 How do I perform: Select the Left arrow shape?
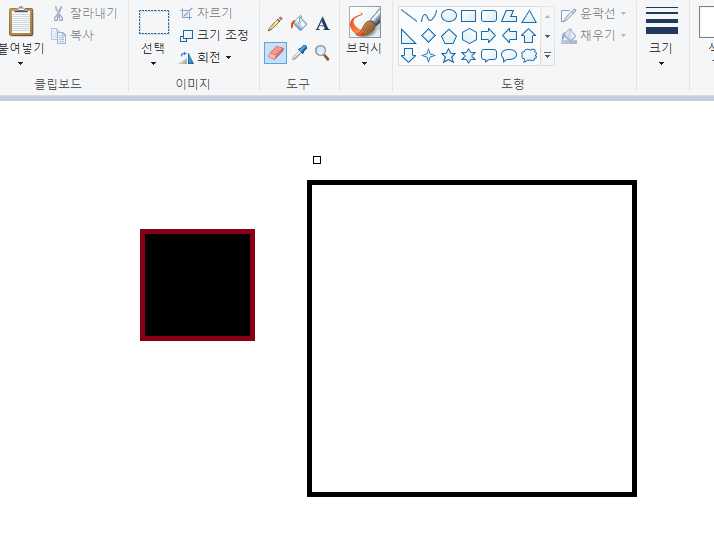coord(509,36)
